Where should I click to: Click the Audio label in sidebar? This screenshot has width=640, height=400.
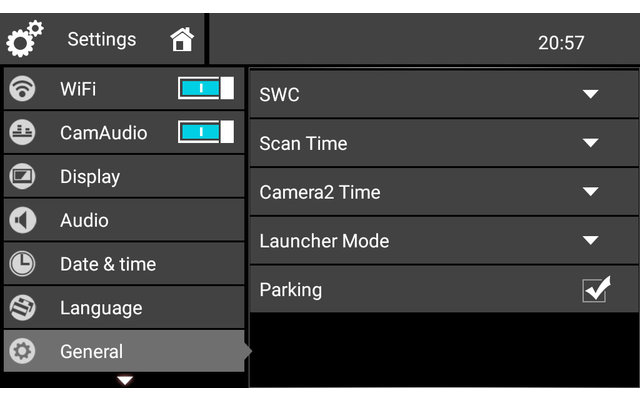[84, 220]
